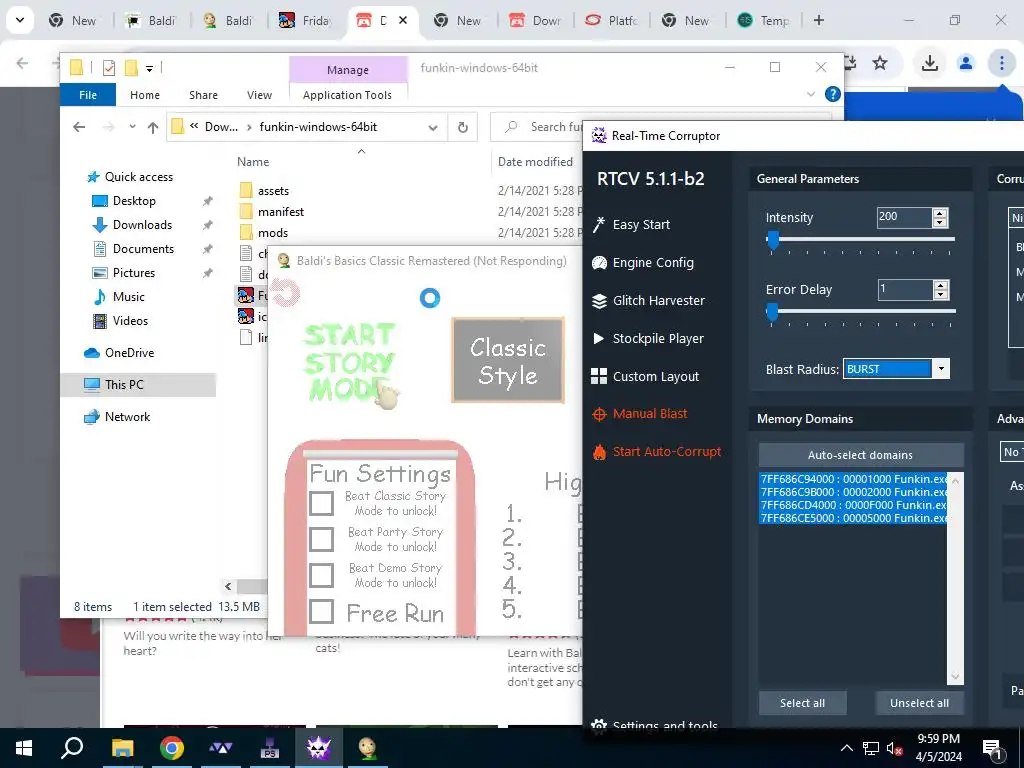
Task: Select the assets folder
Action: point(273,191)
